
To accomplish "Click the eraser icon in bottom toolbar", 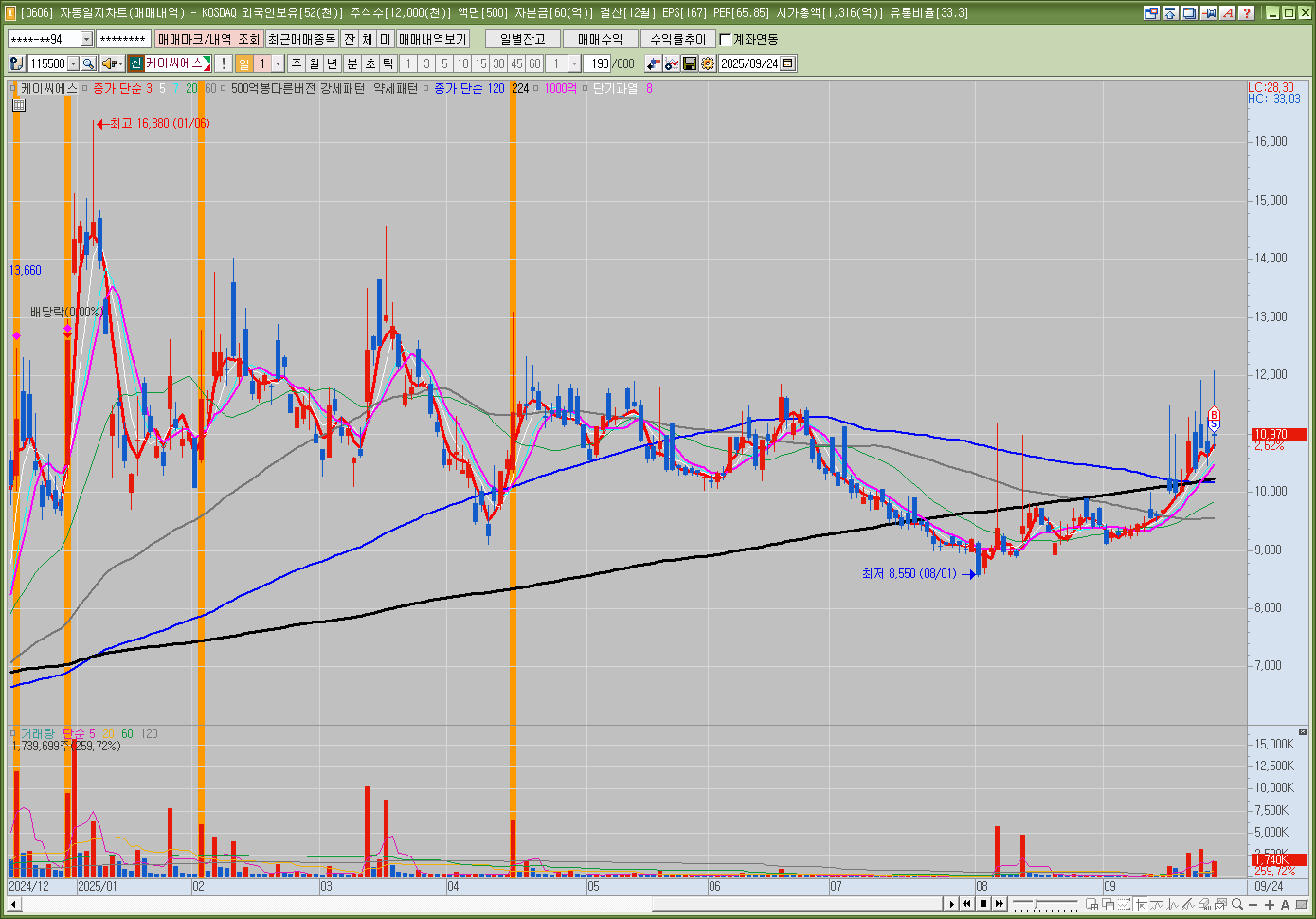I will [x=1204, y=904].
